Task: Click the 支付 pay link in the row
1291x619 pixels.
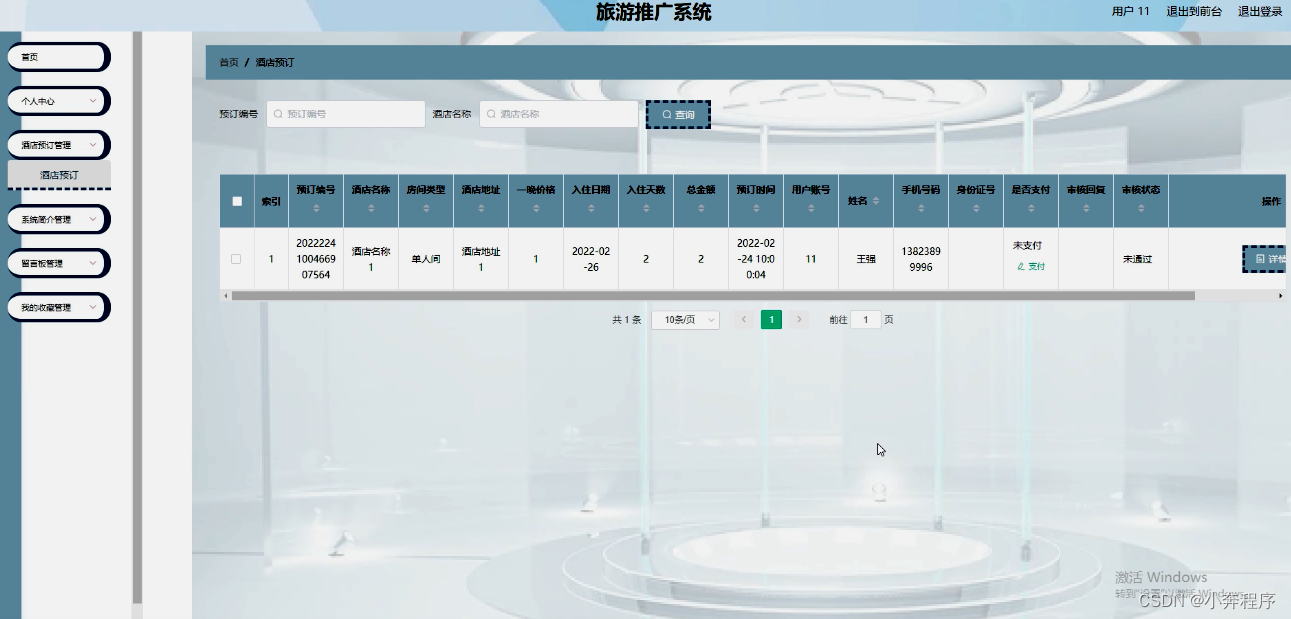Action: pyautogui.click(x=1030, y=267)
